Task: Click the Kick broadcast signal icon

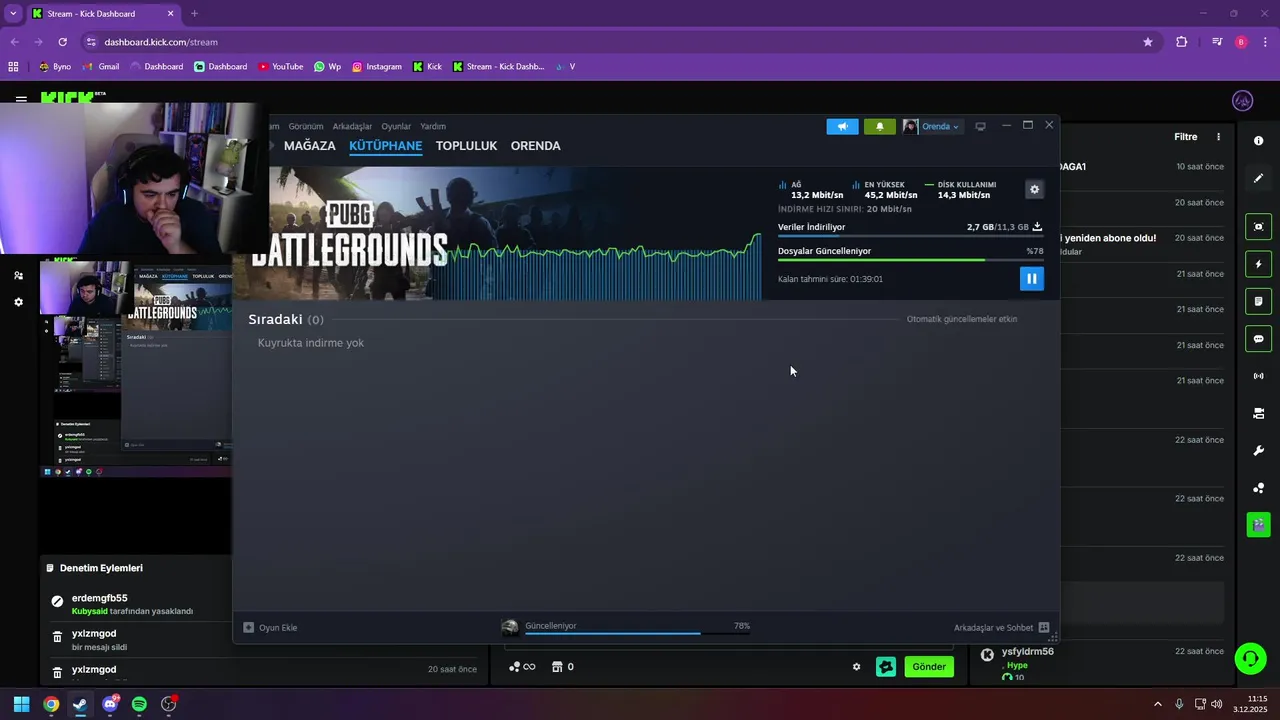Action: pos(1258,376)
